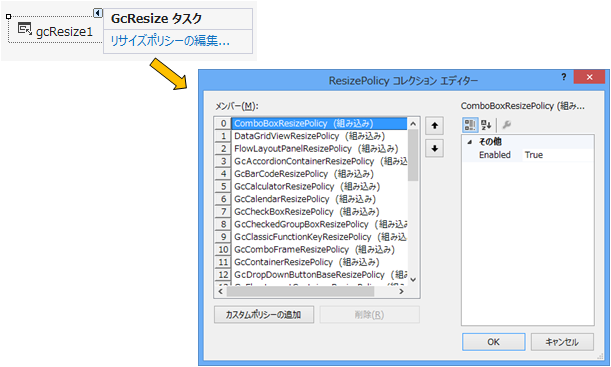The height and width of the screenshot is (367, 611).
Task: Select ComboBoxResizePolicy in members list
Action: 319,124
